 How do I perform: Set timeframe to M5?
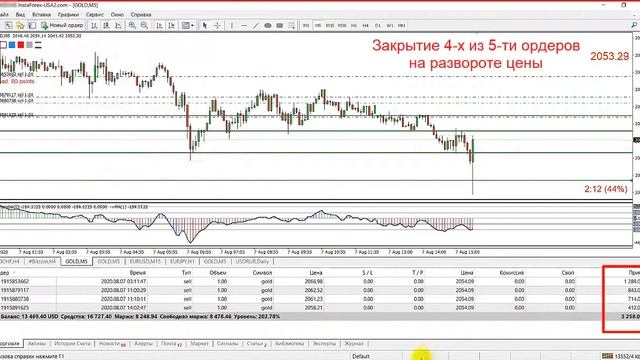[x=318, y=25]
